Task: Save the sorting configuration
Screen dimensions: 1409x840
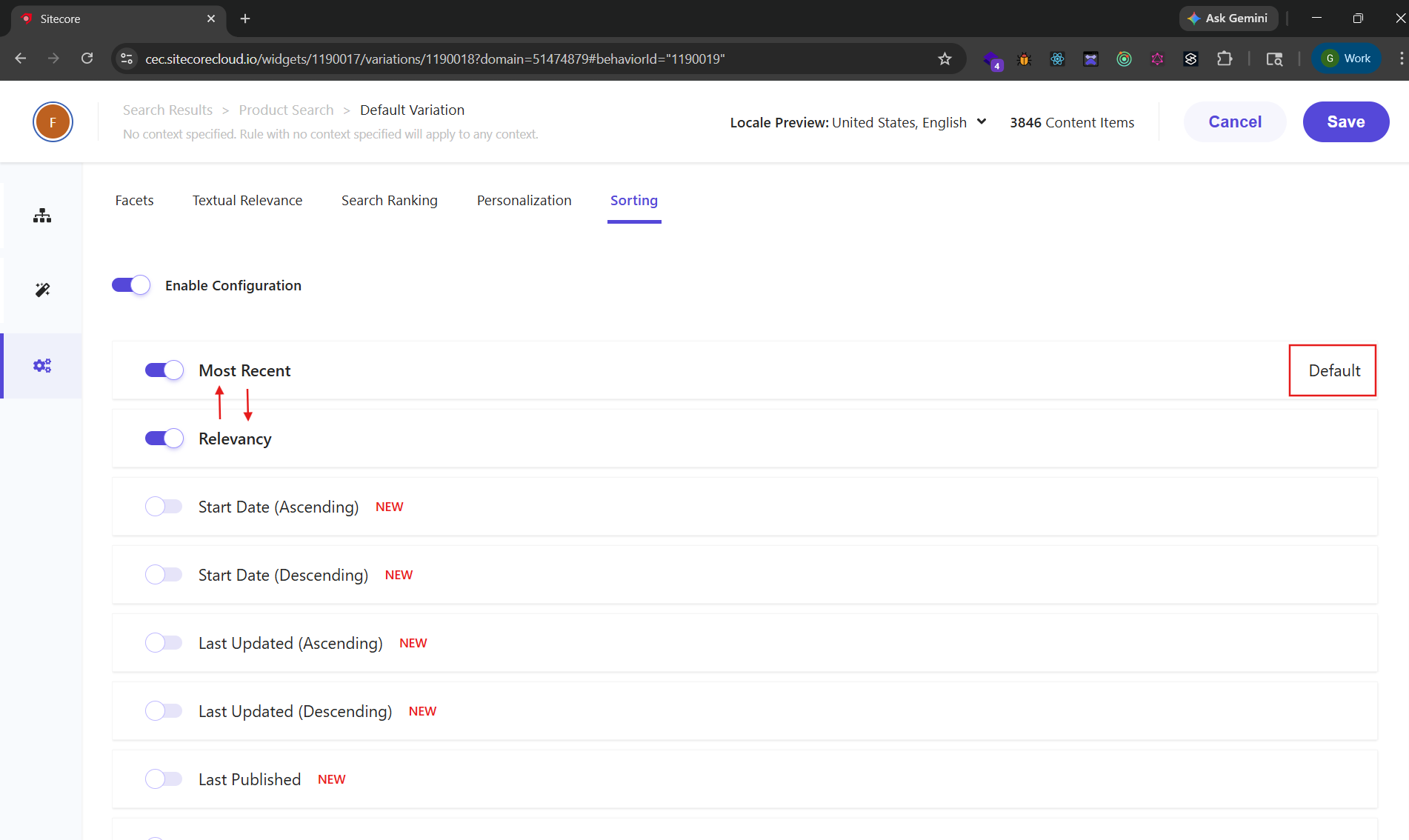Action: click(1345, 122)
